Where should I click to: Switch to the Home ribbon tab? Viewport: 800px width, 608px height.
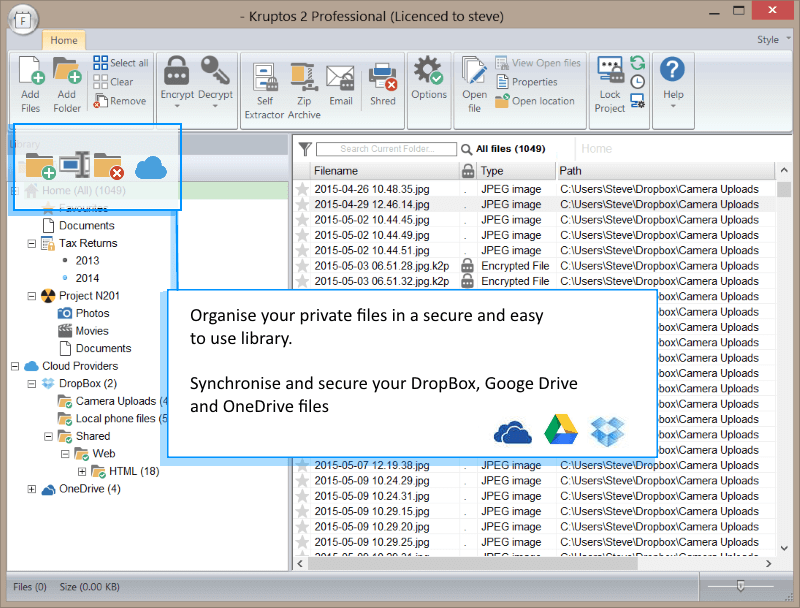pyautogui.click(x=64, y=40)
